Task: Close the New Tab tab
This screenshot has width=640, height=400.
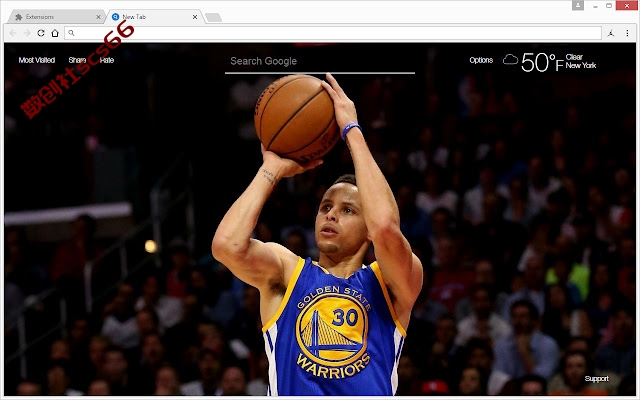Action: [195, 17]
